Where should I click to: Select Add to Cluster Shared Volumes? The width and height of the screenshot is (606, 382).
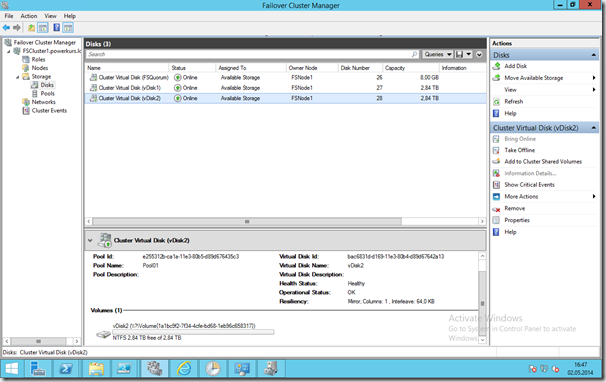543,162
